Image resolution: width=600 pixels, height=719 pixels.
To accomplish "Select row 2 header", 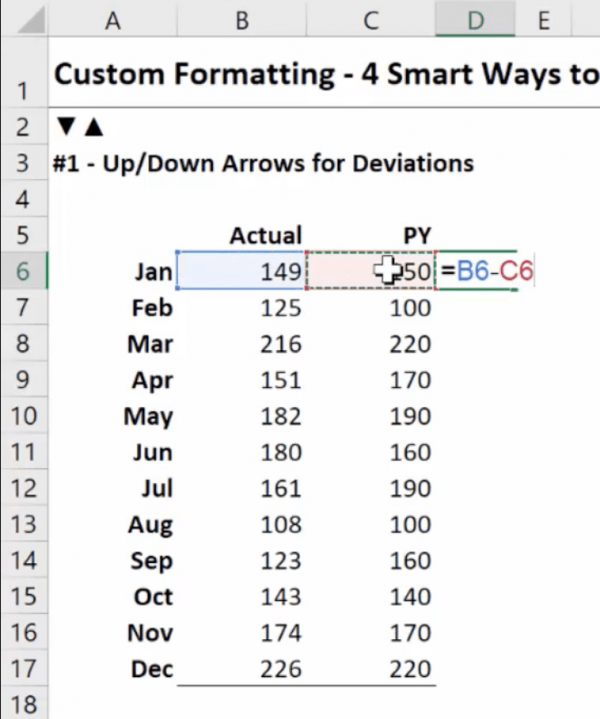I will coord(23,127).
